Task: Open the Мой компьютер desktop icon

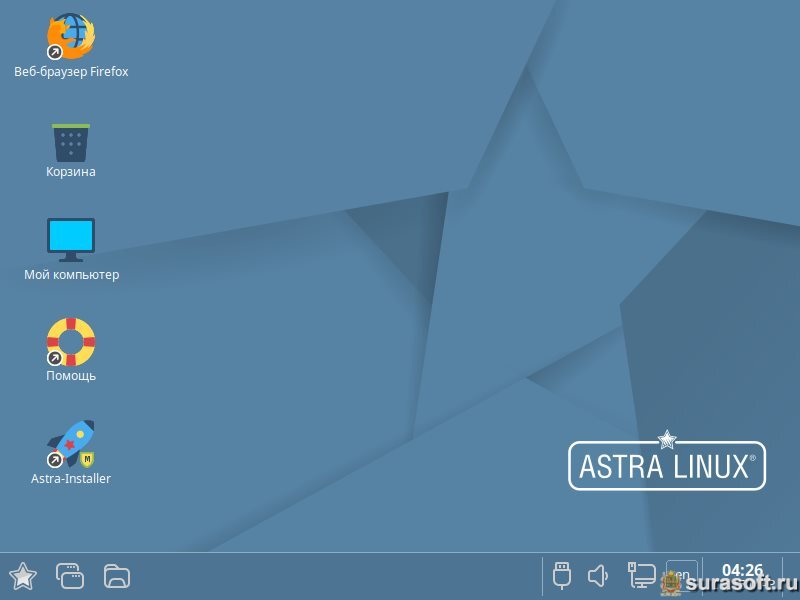Action: (x=71, y=240)
